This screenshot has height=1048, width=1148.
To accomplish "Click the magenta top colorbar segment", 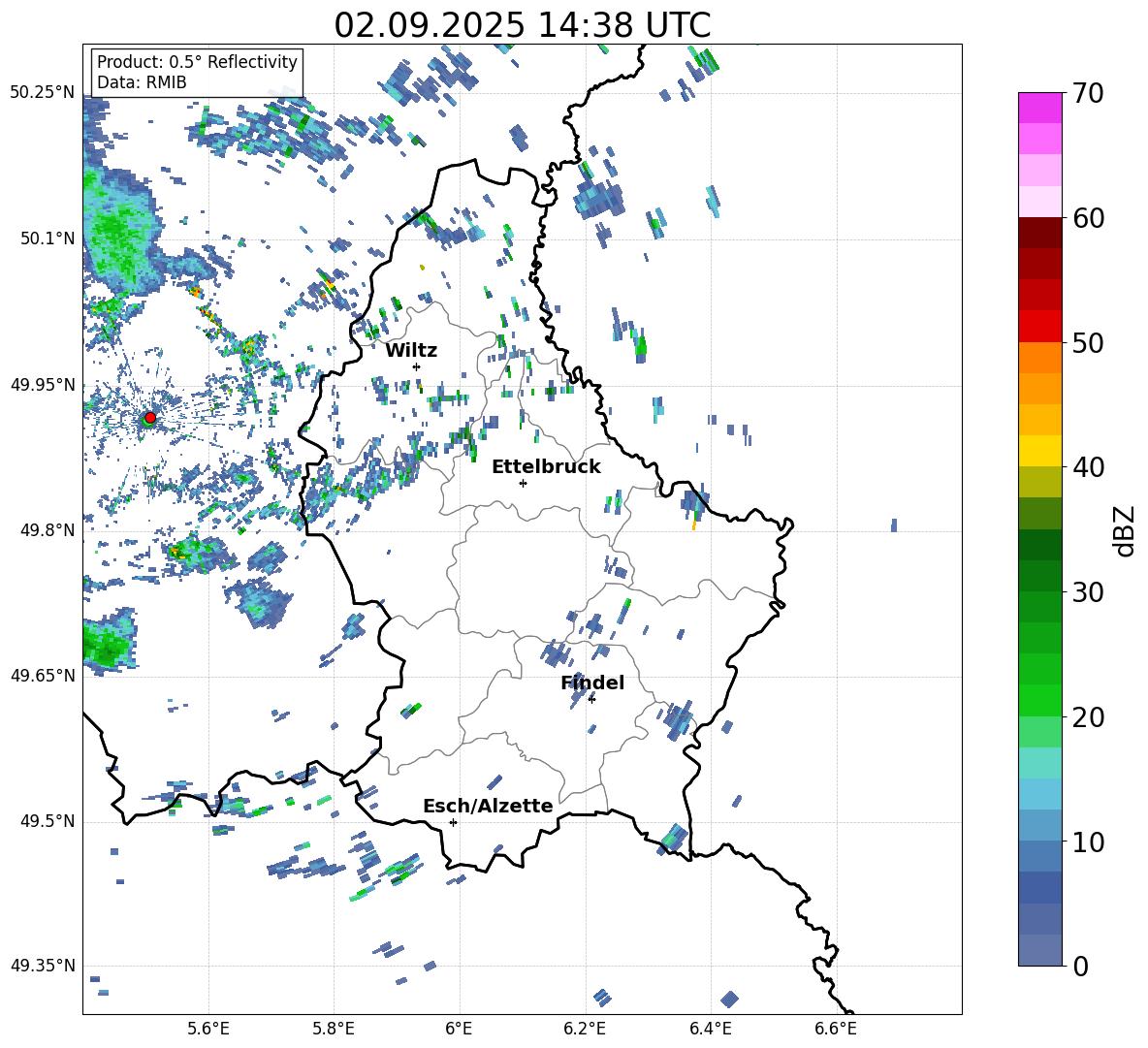I will pyautogui.click(x=1040, y=109).
